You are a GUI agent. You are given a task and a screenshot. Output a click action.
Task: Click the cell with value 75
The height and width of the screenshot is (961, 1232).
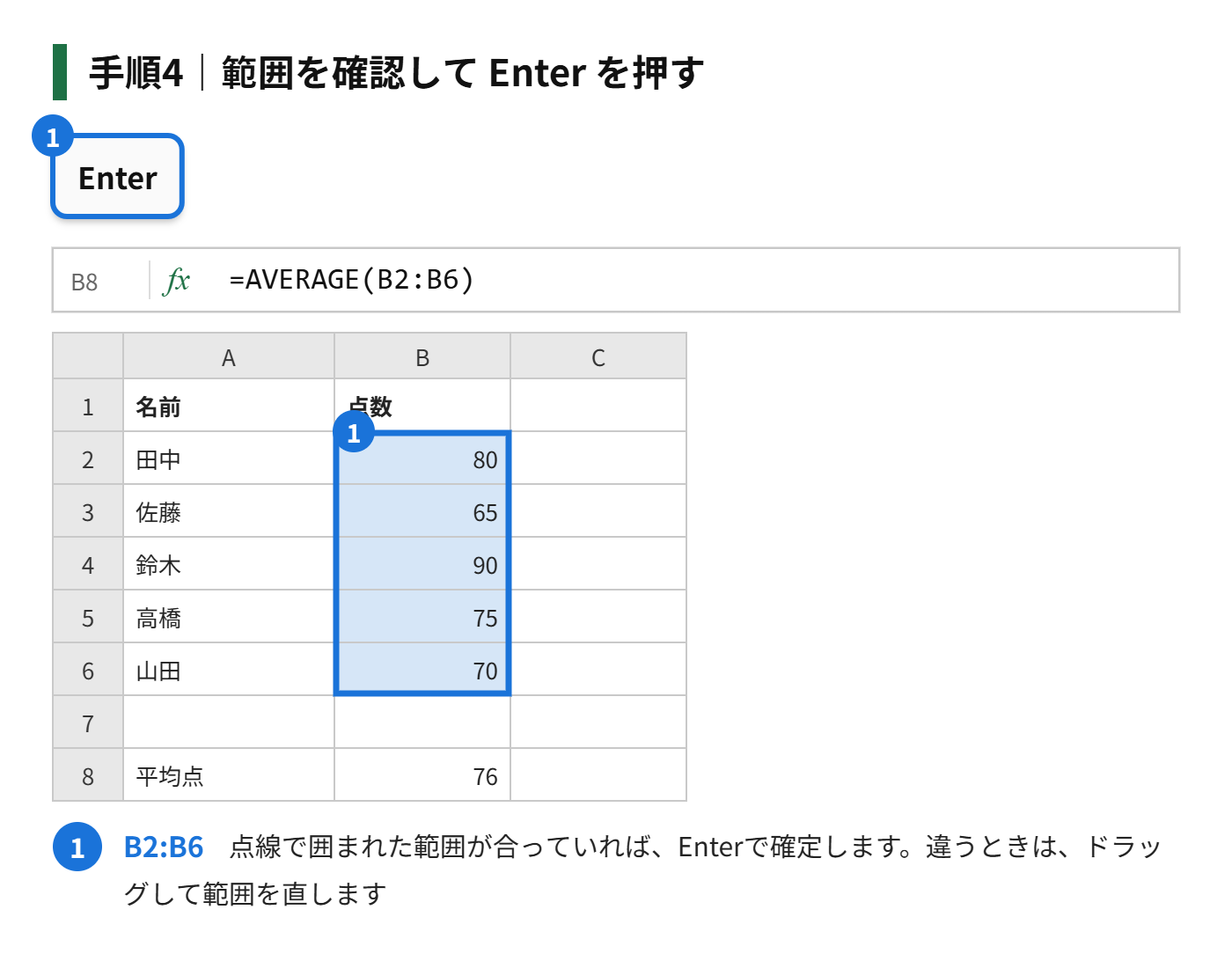point(422,617)
